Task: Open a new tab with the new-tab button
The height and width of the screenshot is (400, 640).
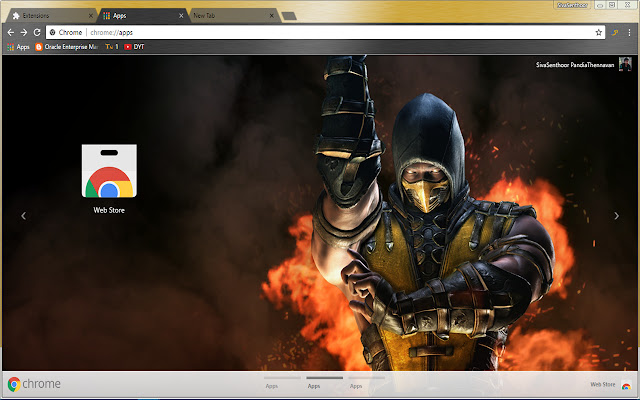Action: [x=289, y=16]
